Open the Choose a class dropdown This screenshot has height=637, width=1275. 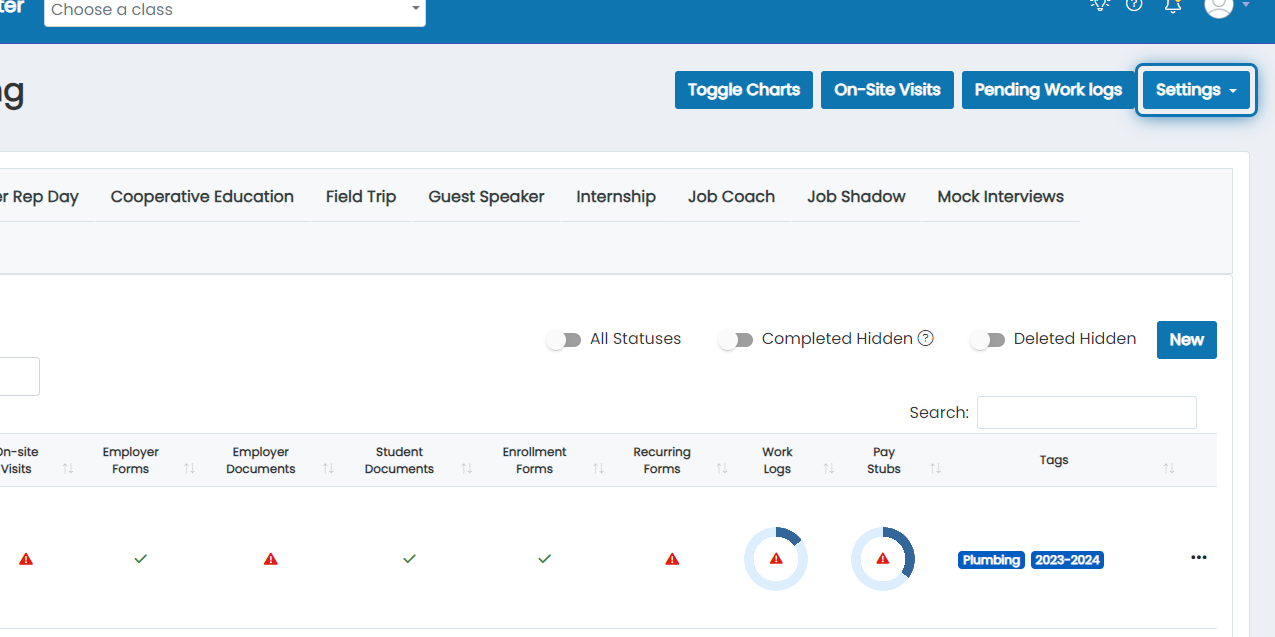click(235, 10)
